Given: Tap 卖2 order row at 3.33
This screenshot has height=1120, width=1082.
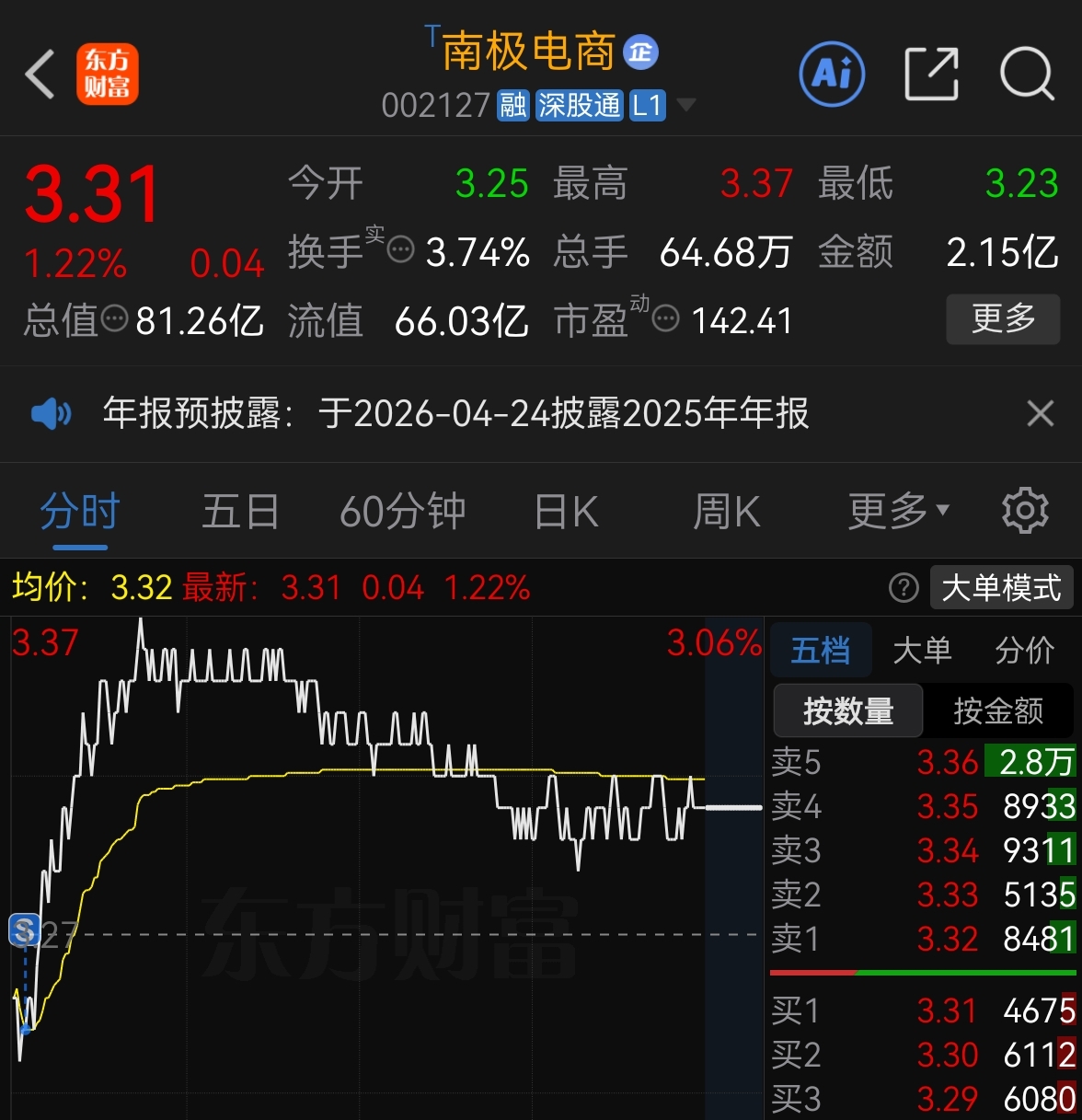Looking at the screenshot, I should click(923, 895).
